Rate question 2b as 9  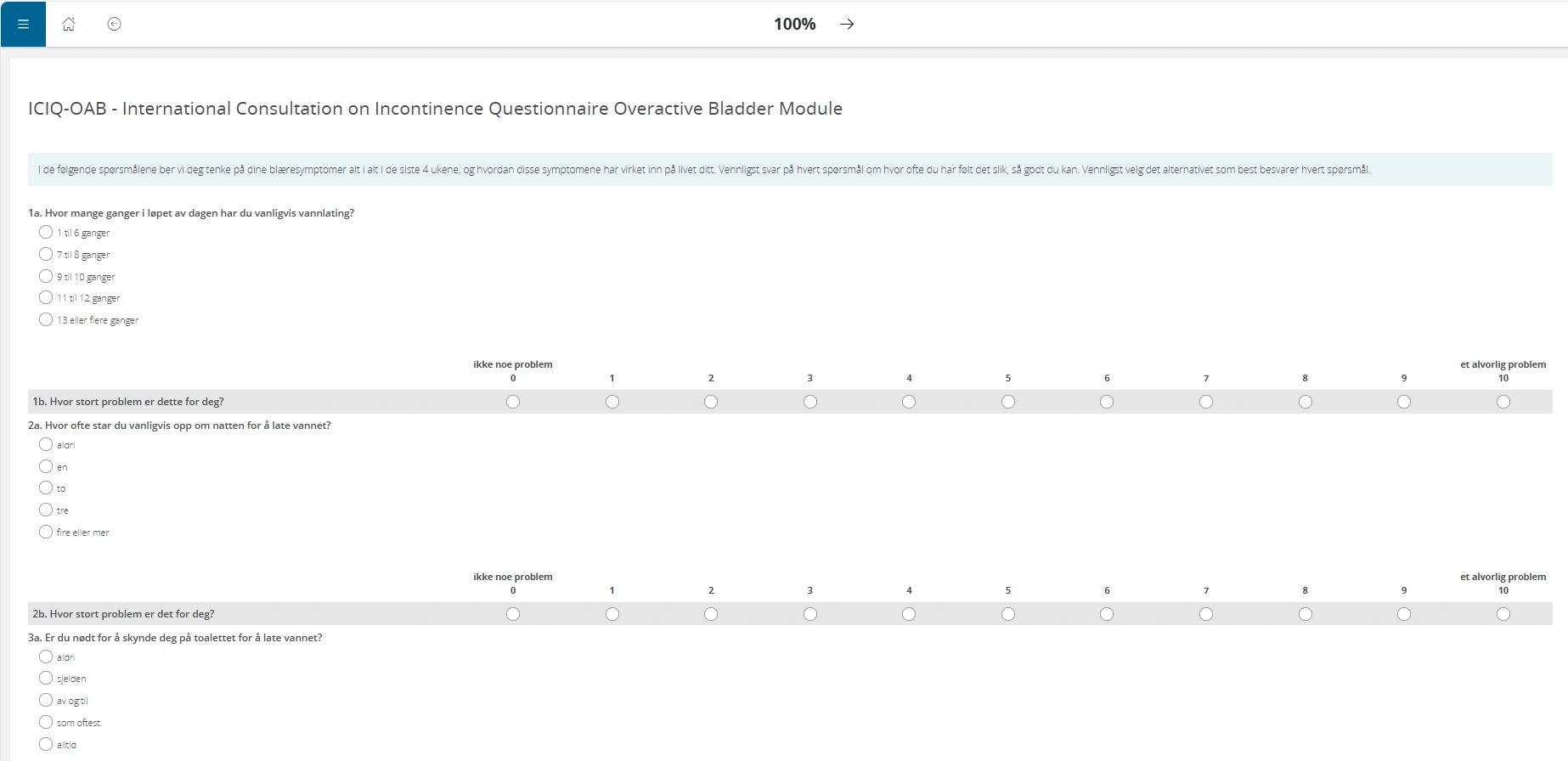(1404, 614)
